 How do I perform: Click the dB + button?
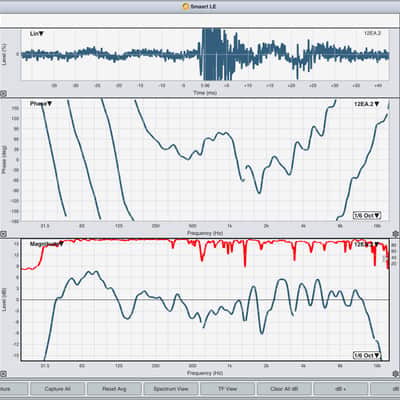coord(341,389)
